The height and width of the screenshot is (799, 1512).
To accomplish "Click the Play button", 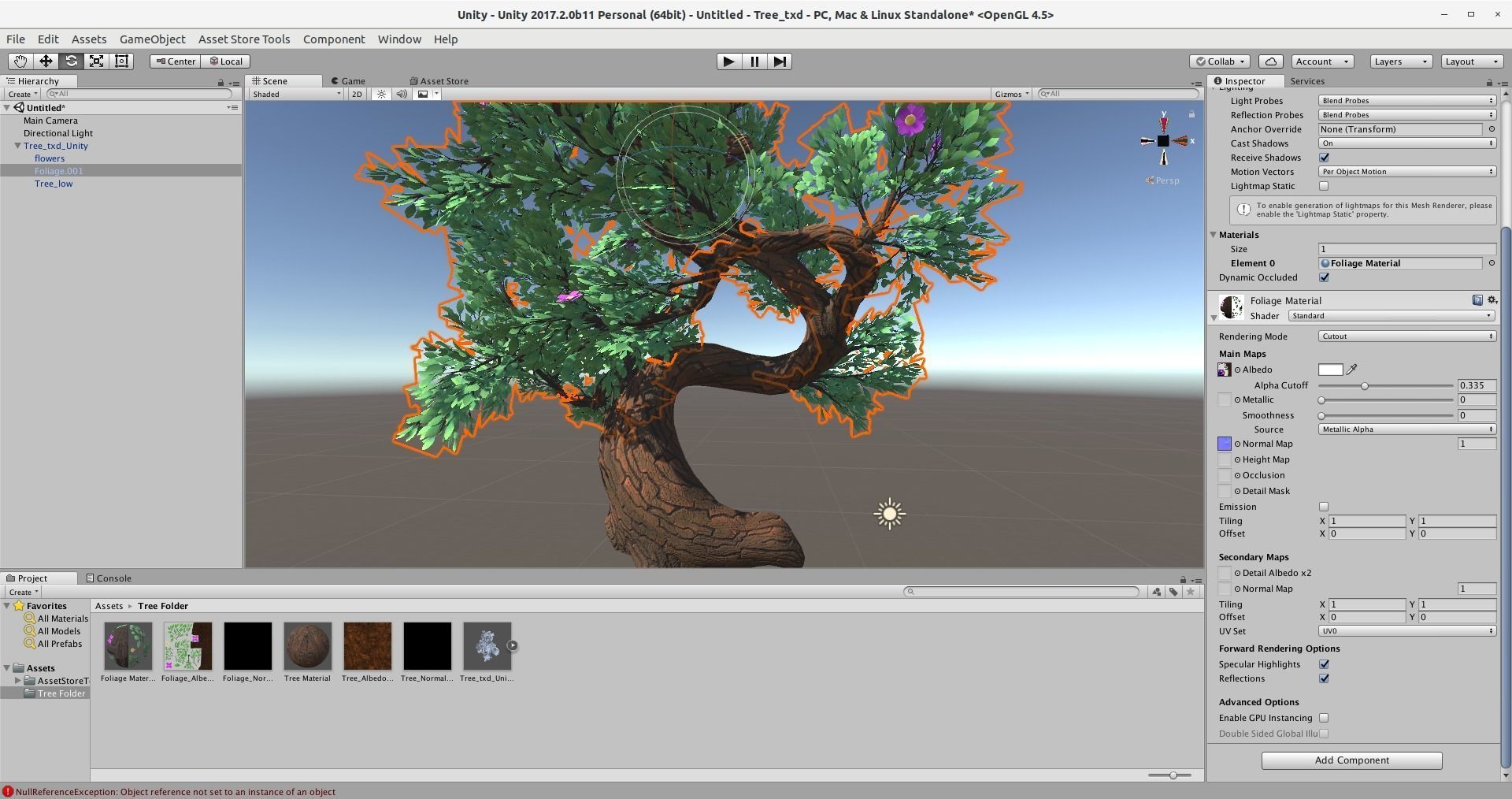I will point(728,61).
